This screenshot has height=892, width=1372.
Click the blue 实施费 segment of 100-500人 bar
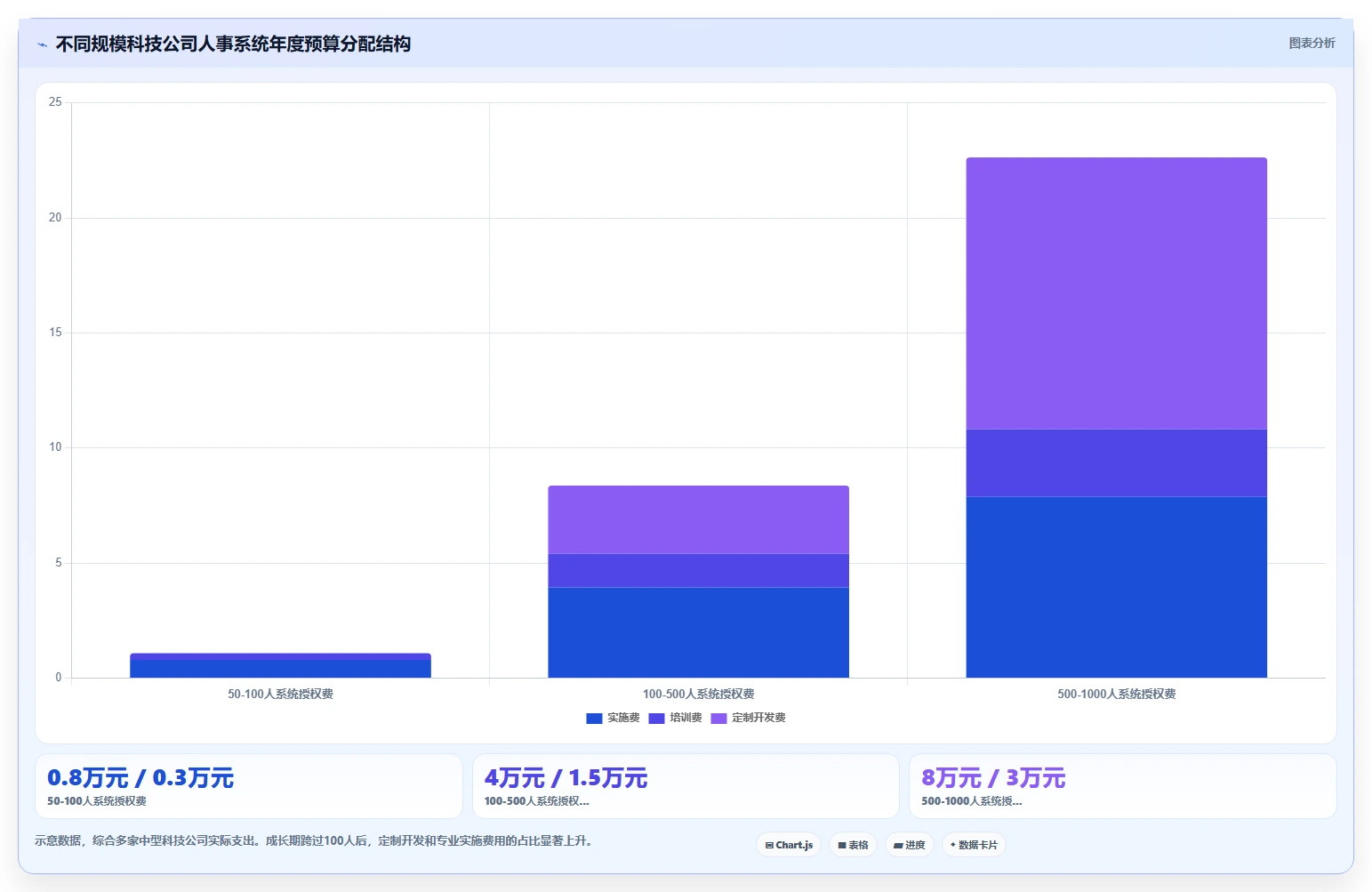pos(698,632)
